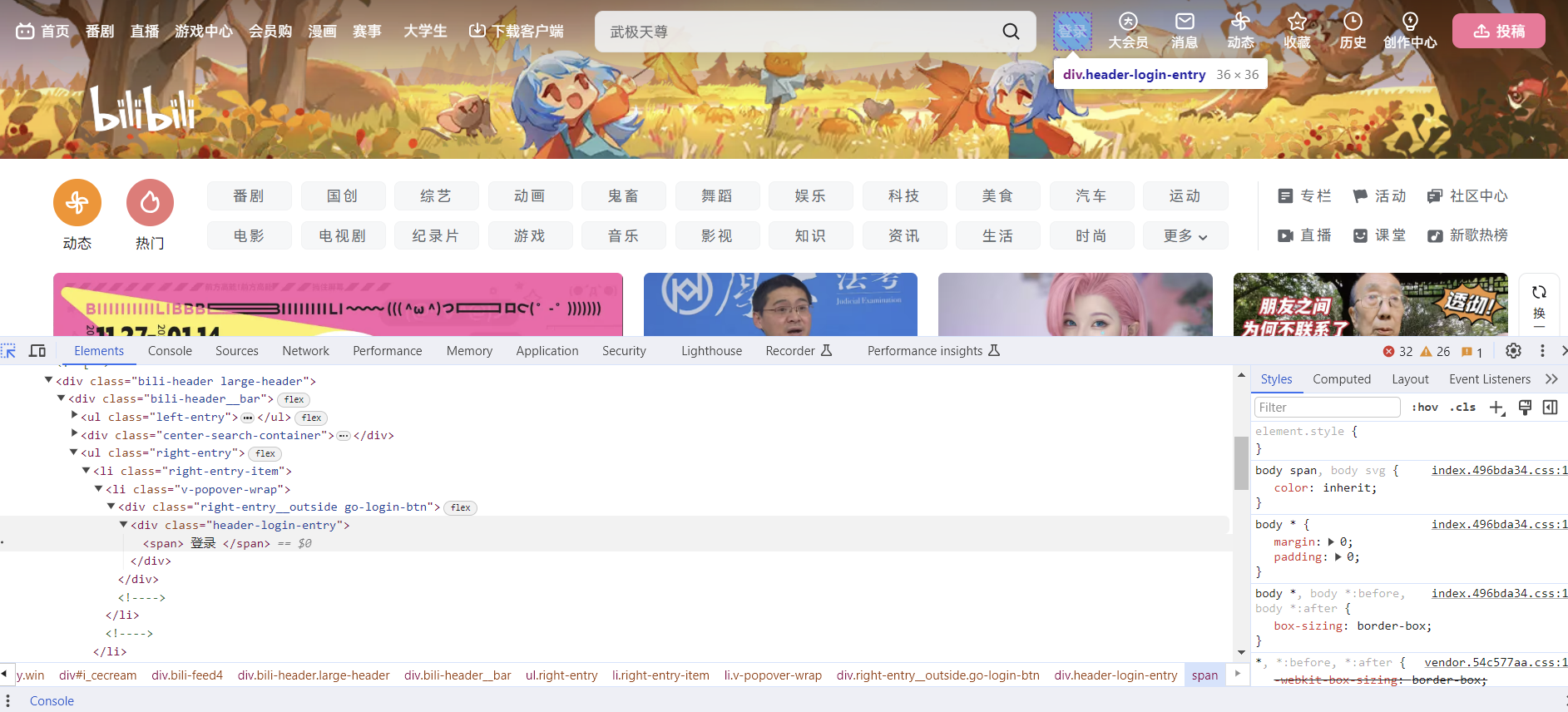This screenshot has height=712, width=1568.
Task: Collapse the li v-popover-wrap node
Action: [98, 488]
